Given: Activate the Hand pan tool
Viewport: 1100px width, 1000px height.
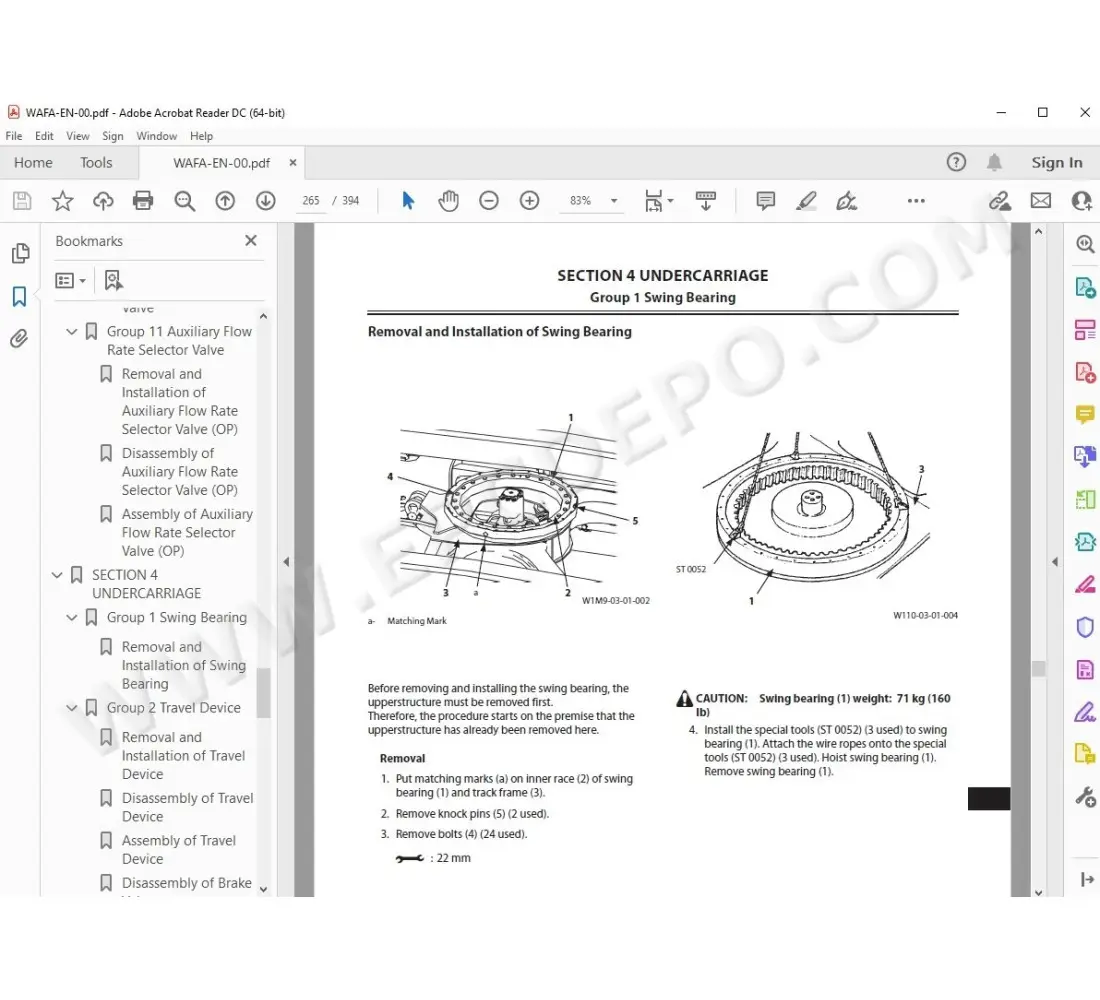Looking at the screenshot, I should tap(448, 201).
